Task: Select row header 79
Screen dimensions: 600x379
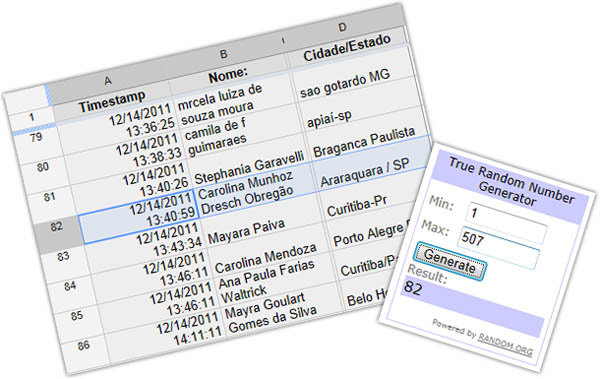Action: [36, 137]
